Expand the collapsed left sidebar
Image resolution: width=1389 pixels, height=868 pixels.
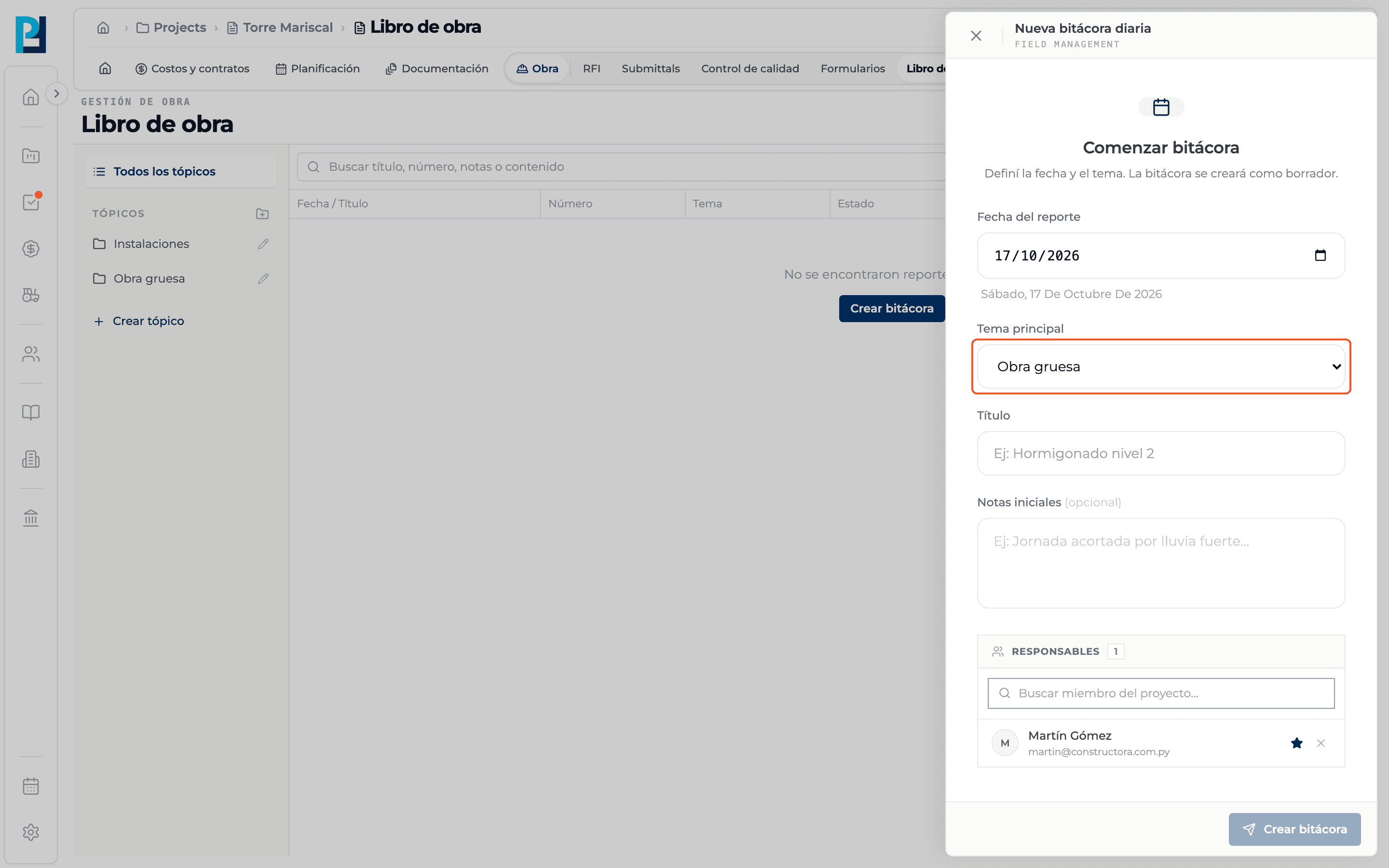(x=56, y=94)
